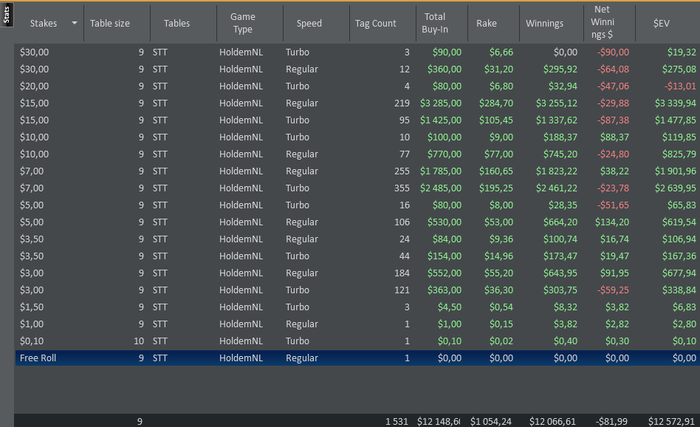
Task: Click the totals row $EV $12 572,91
Action: tap(671, 421)
